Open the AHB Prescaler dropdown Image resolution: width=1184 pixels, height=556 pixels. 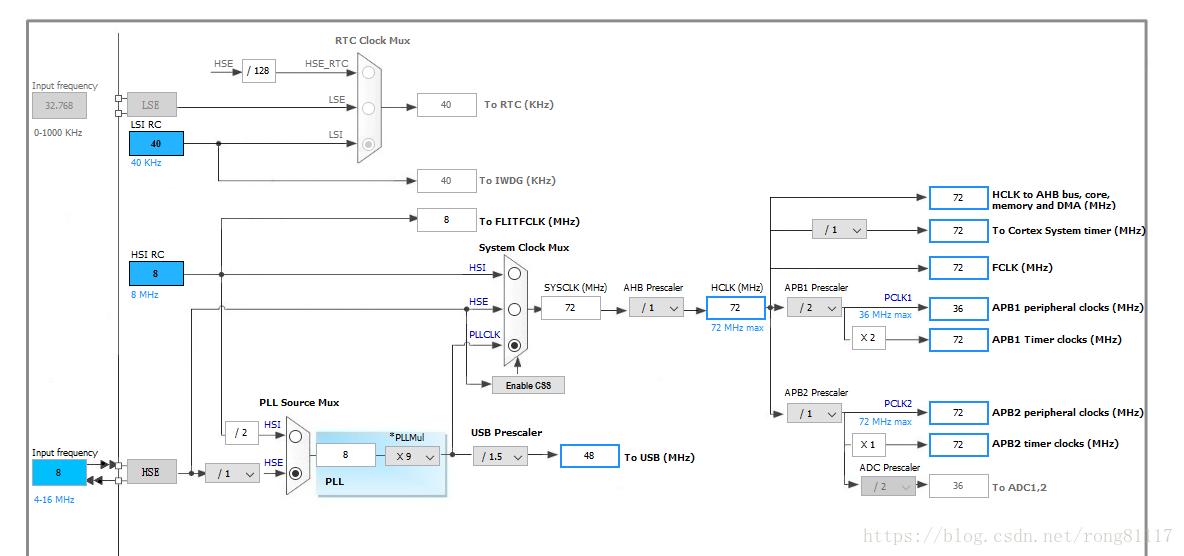pos(656,307)
